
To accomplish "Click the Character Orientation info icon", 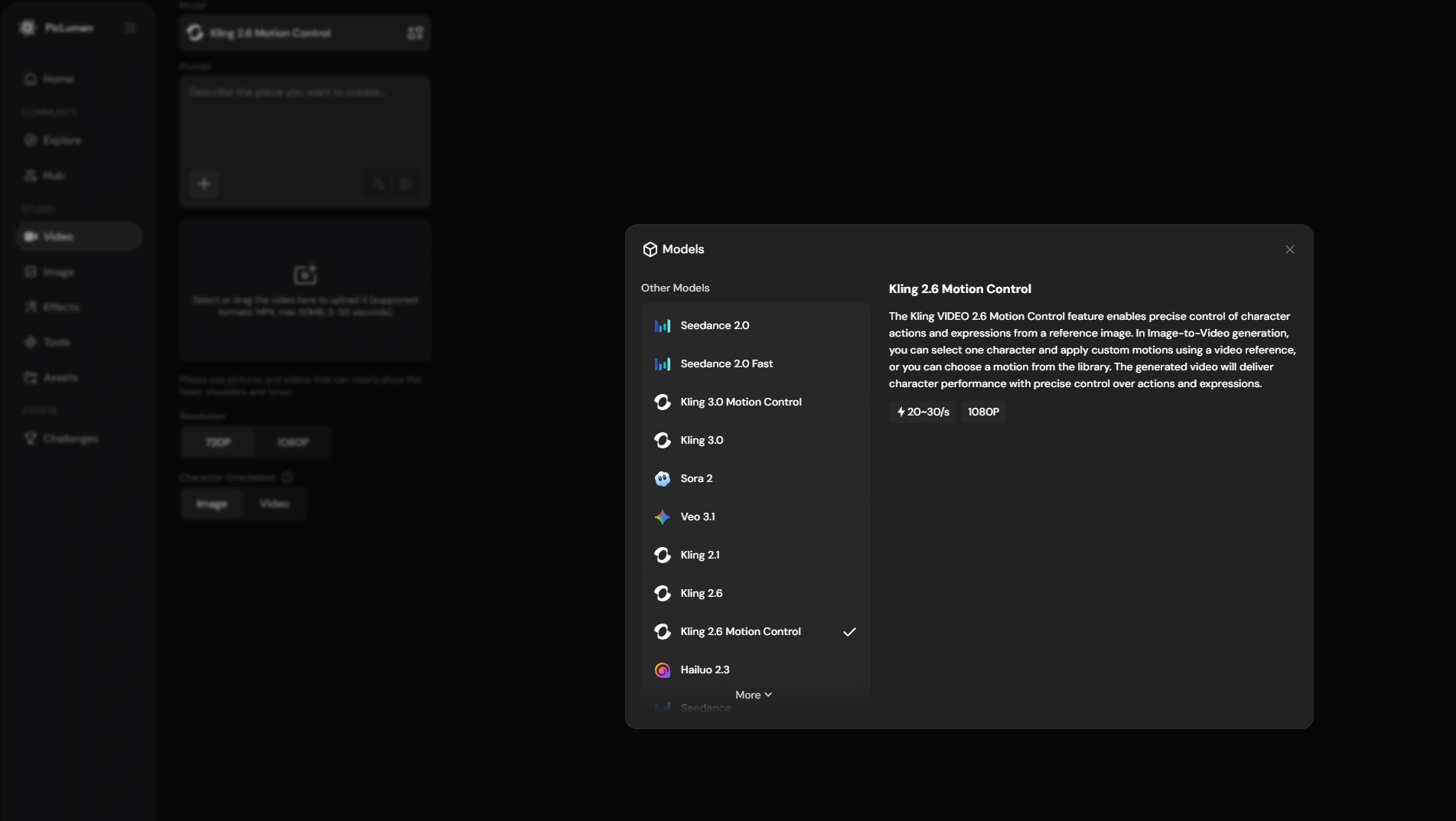I will pyautogui.click(x=287, y=478).
